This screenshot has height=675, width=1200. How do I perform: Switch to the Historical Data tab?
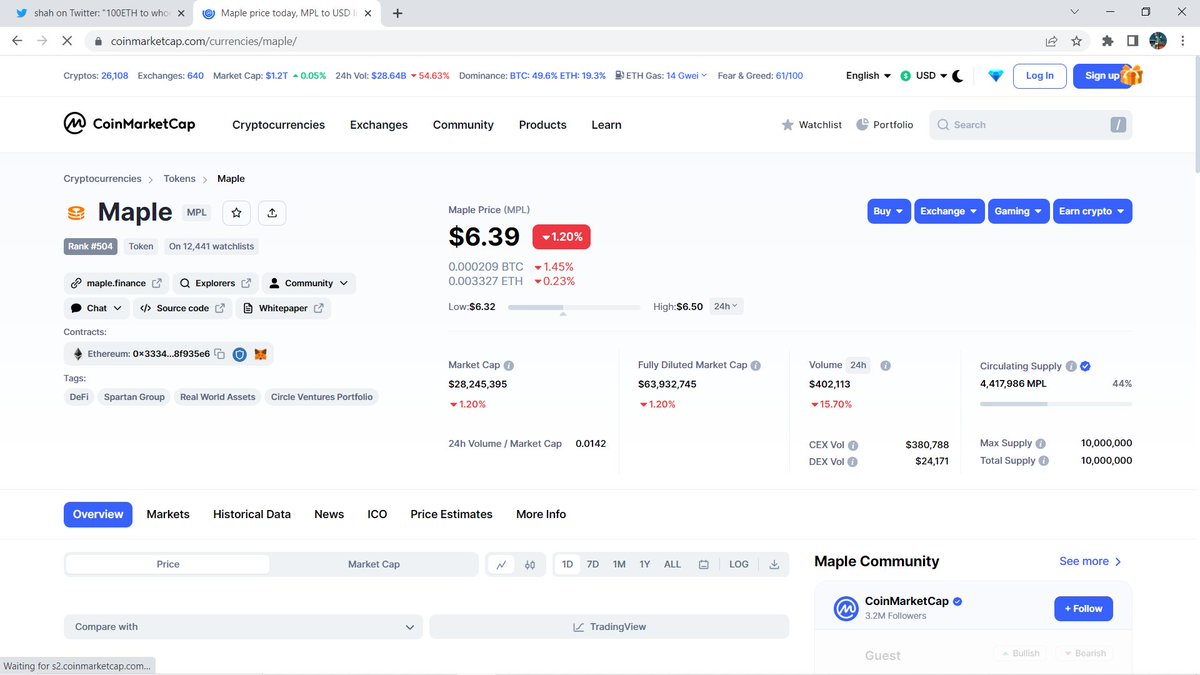[252, 514]
